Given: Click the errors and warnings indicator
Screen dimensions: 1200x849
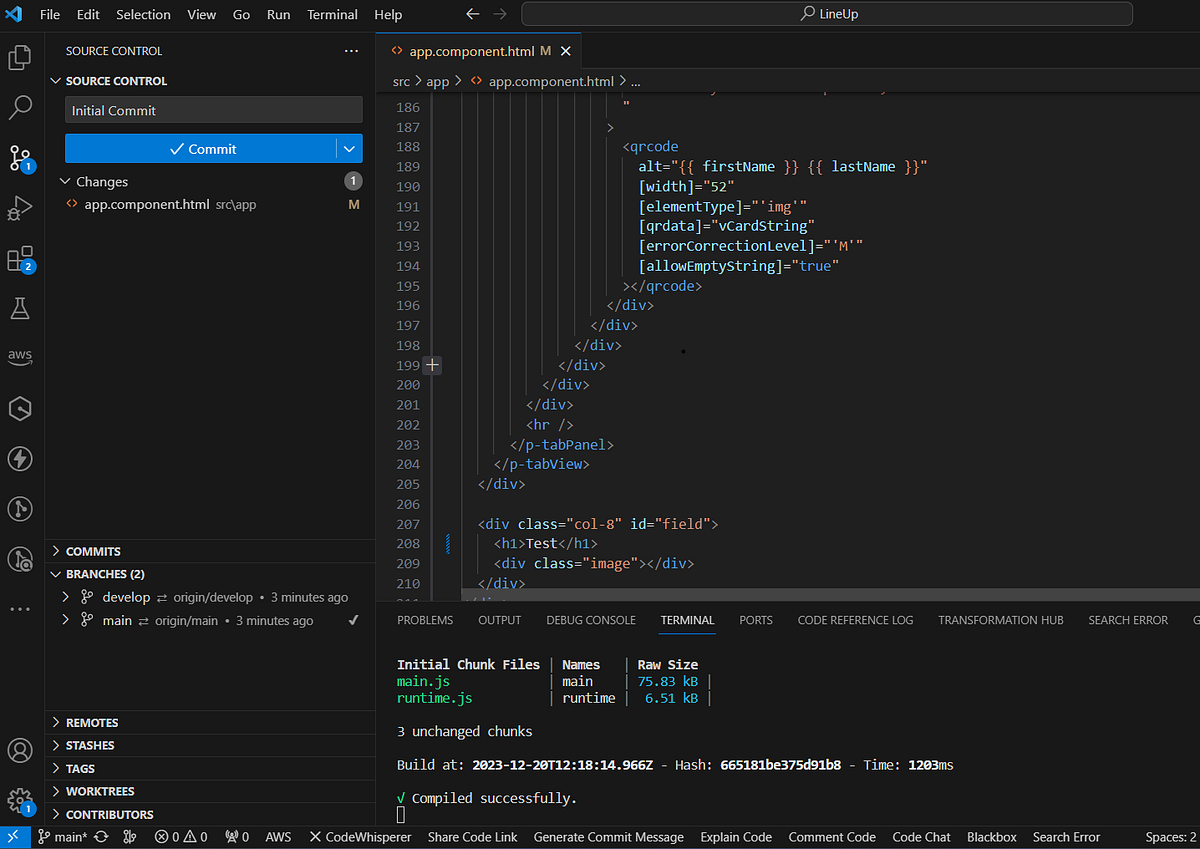Looking at the screenshot, I should point(181,837).
